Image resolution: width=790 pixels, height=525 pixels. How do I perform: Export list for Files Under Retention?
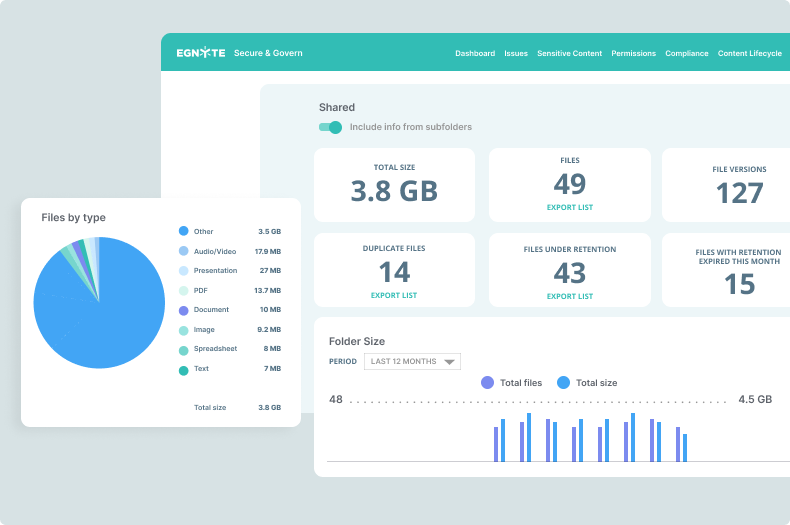click(x=570, y=296)
